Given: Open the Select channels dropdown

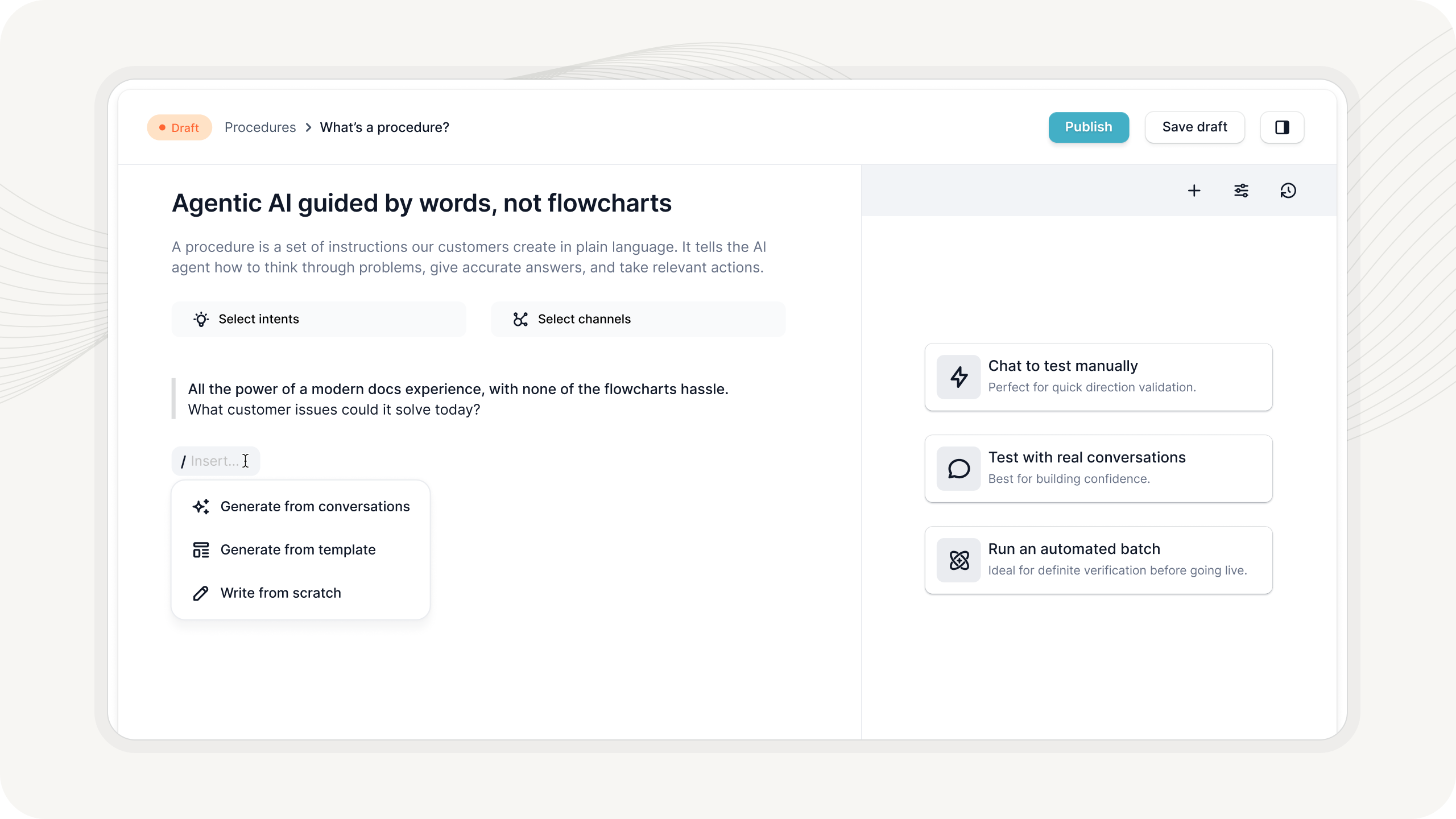Looking at the screenshot, I should pyautogui.click(x=638, y=319).
